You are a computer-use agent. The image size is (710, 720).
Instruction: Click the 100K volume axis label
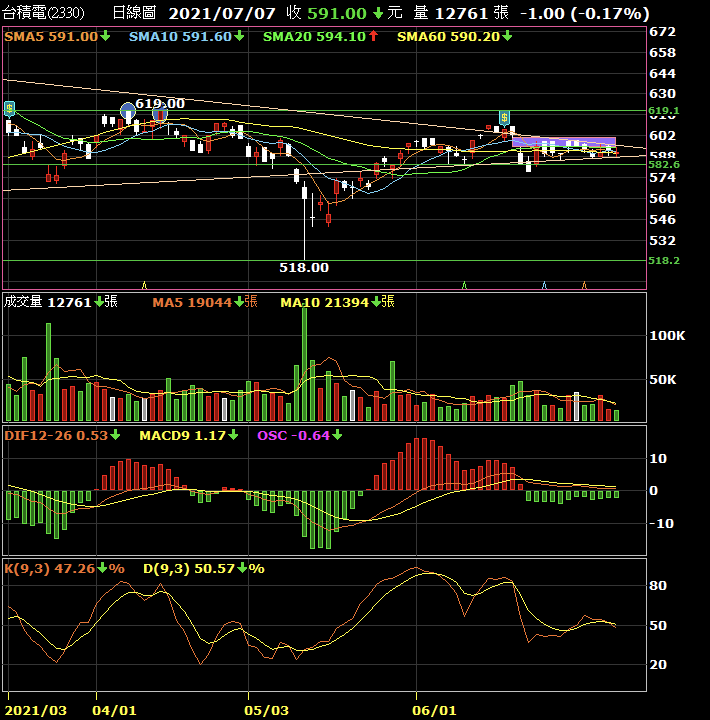point(667,336)
